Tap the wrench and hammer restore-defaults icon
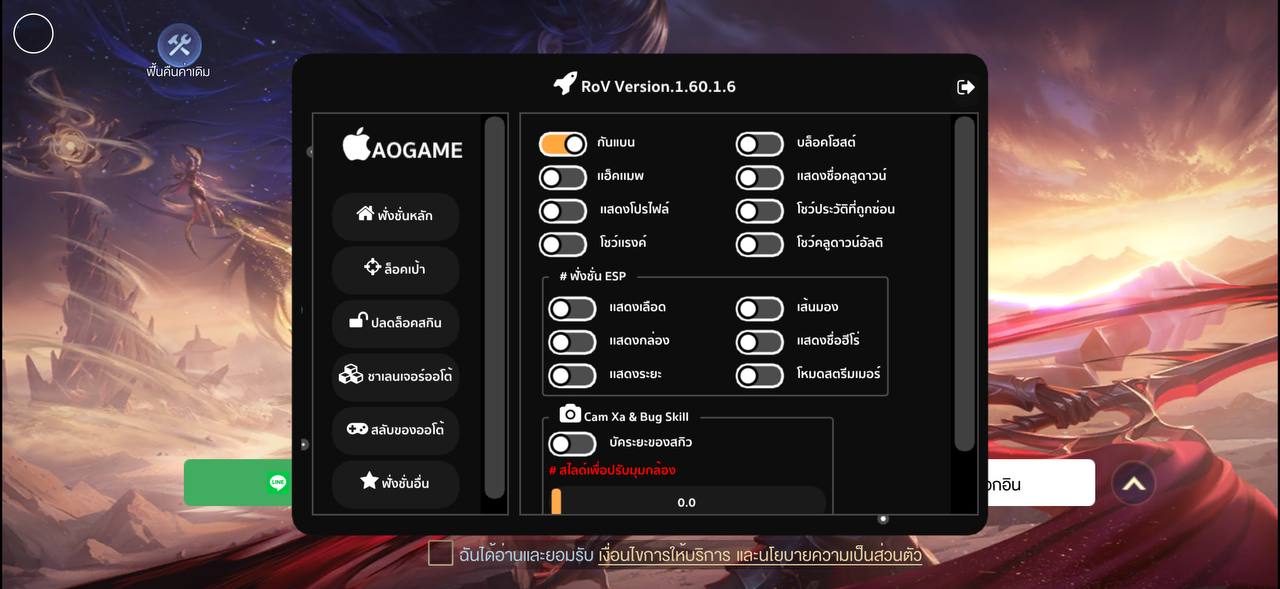Screen dimensions: 1280x589 (179, 44)
